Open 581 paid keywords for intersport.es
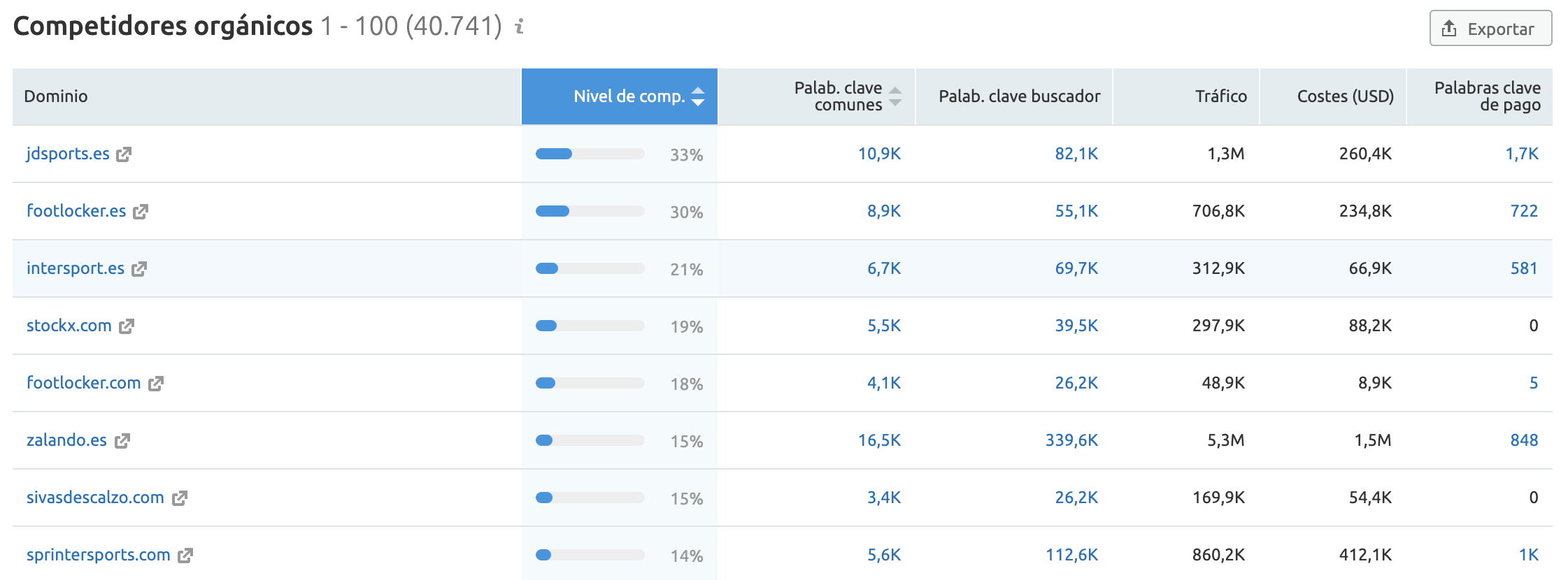1568x580 pixels. click(x=1524, y=268)
